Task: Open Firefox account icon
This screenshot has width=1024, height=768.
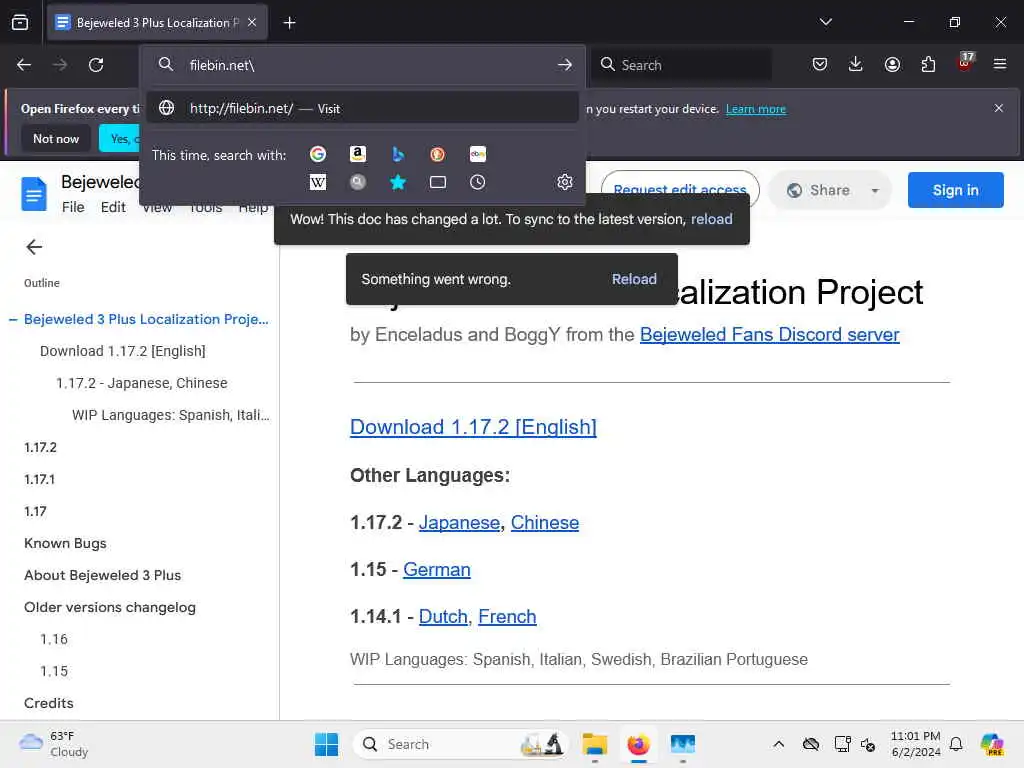Action: [x=892, y=64]
